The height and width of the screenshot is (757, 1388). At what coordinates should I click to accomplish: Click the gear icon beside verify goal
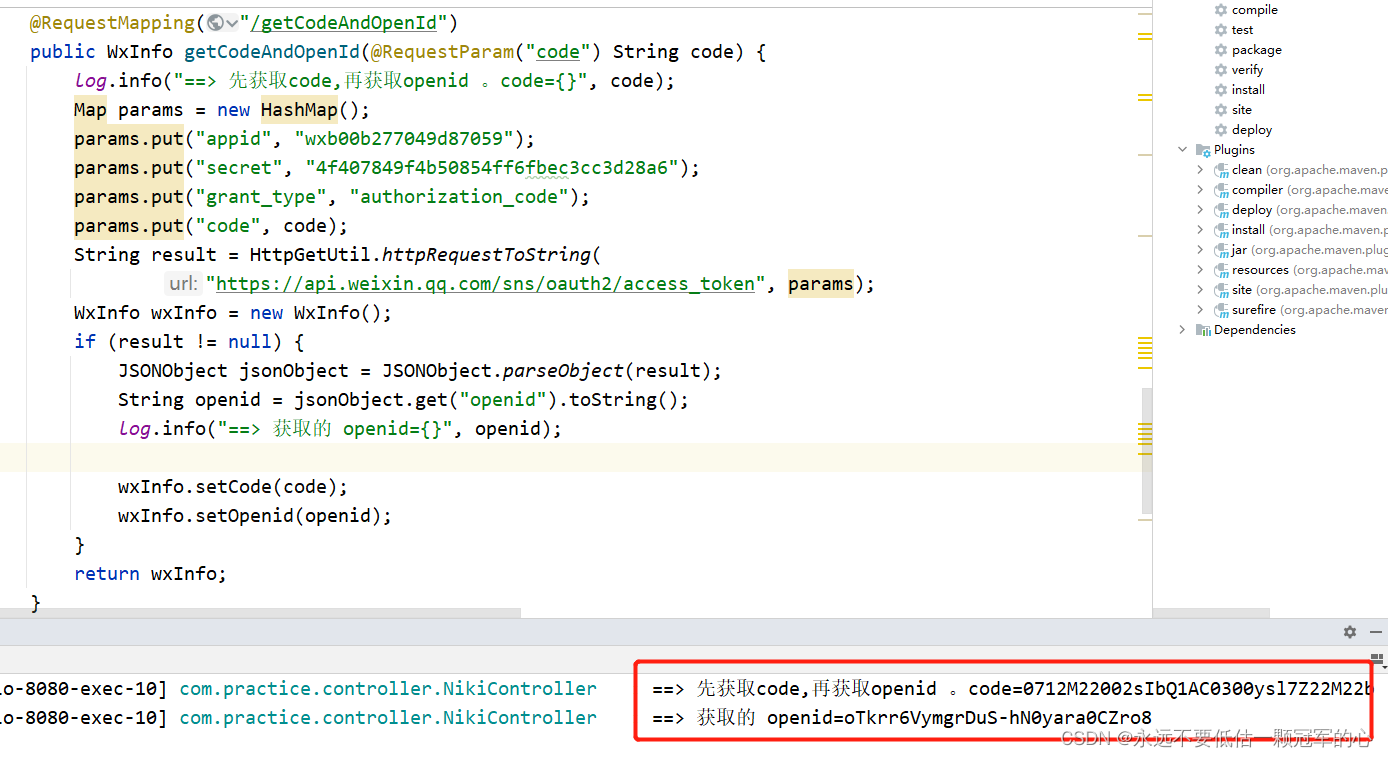click(x=1221, y=70)
